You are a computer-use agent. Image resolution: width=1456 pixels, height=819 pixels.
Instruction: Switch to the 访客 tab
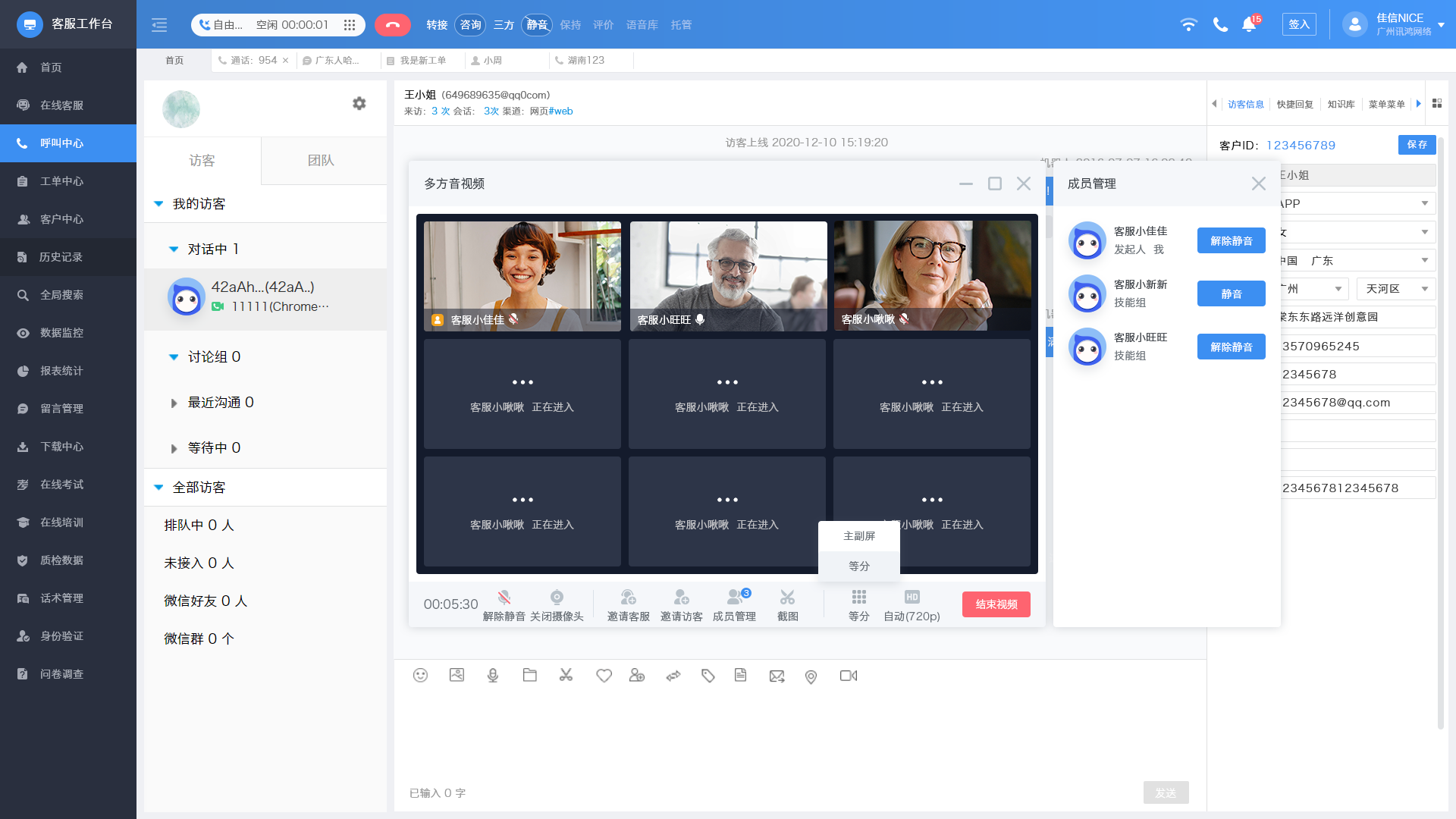(202, 160)
